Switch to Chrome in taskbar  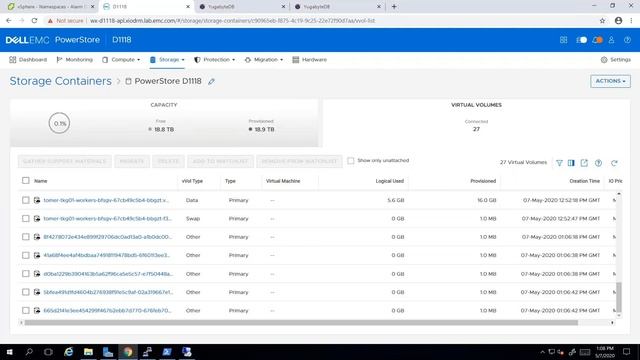[128, 351]
